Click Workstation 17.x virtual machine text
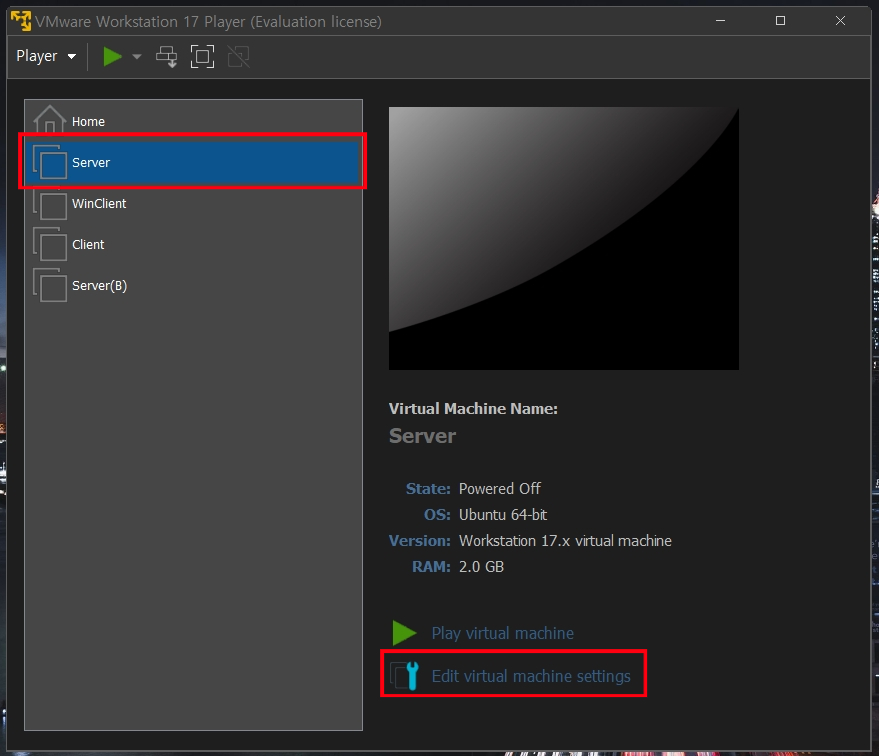879x756 pixels. [x=565, y=541]
